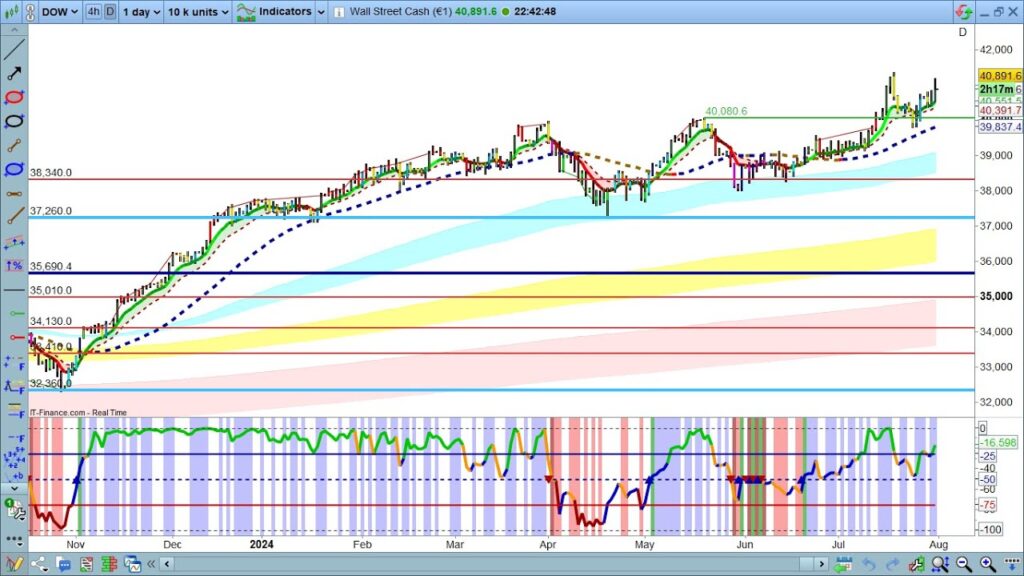Switch to the 4h timeframe shortcut
This screenshot has width=1024, height=576.
pos(93,11)
